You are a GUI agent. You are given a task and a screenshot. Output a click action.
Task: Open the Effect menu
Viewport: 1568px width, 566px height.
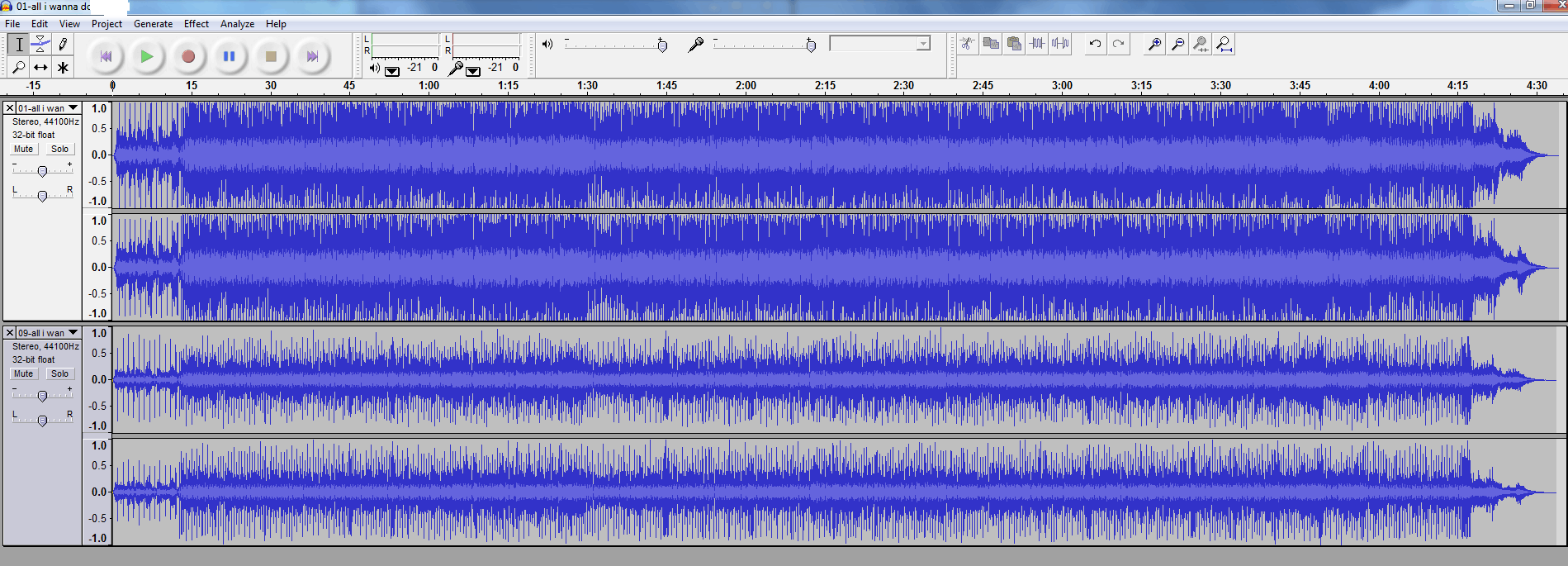197,24
